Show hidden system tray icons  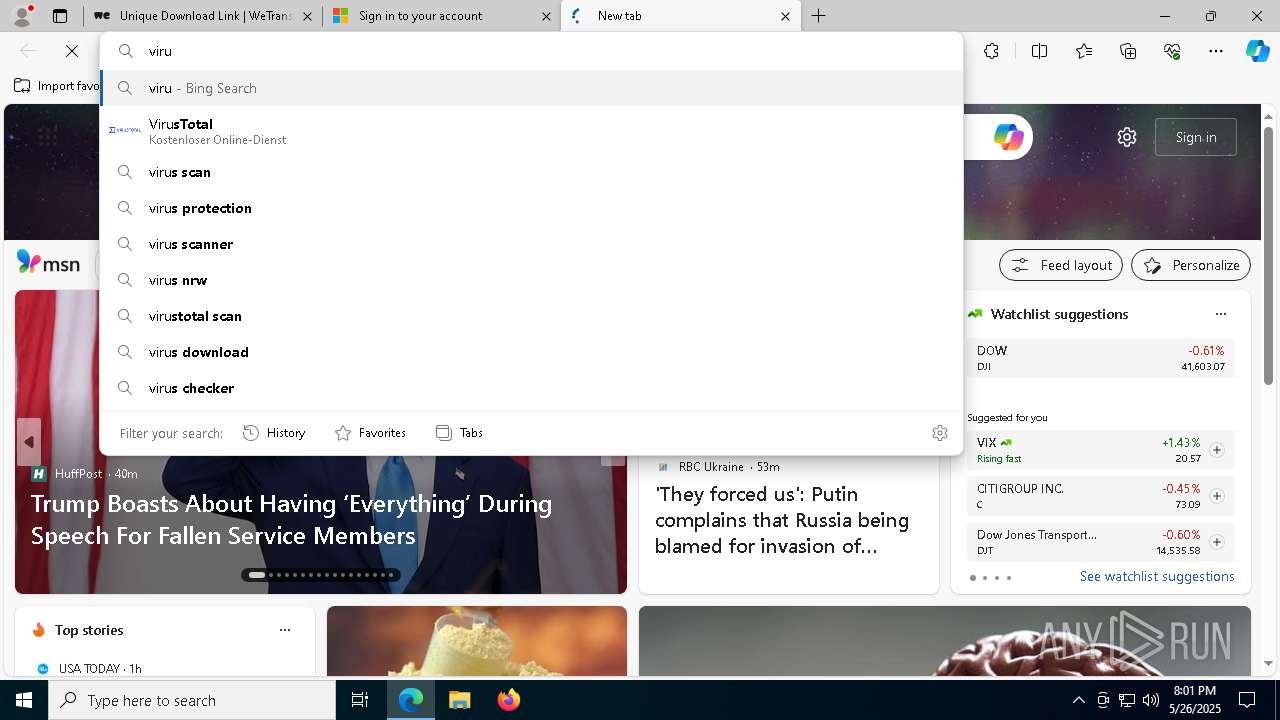click(x=1078, y=700)
